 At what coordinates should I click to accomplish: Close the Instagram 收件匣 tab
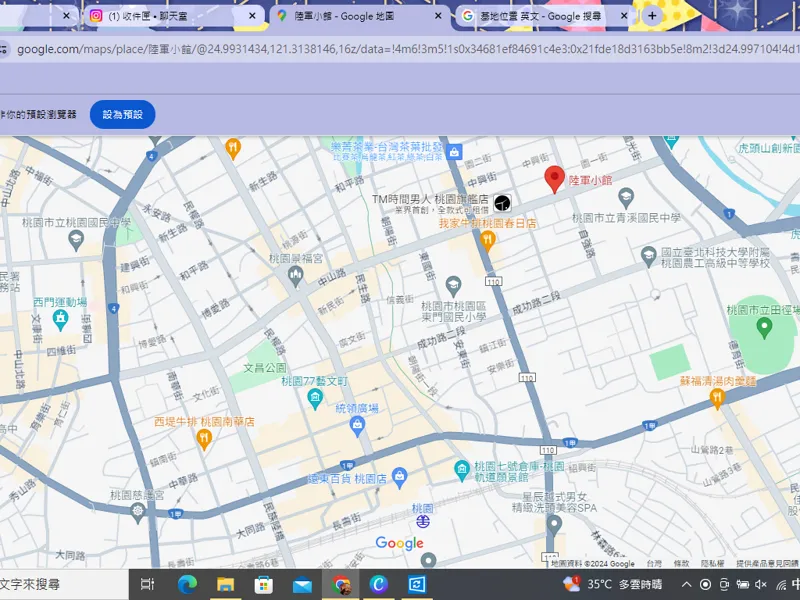pyautogui.click(x=252, y=16)
